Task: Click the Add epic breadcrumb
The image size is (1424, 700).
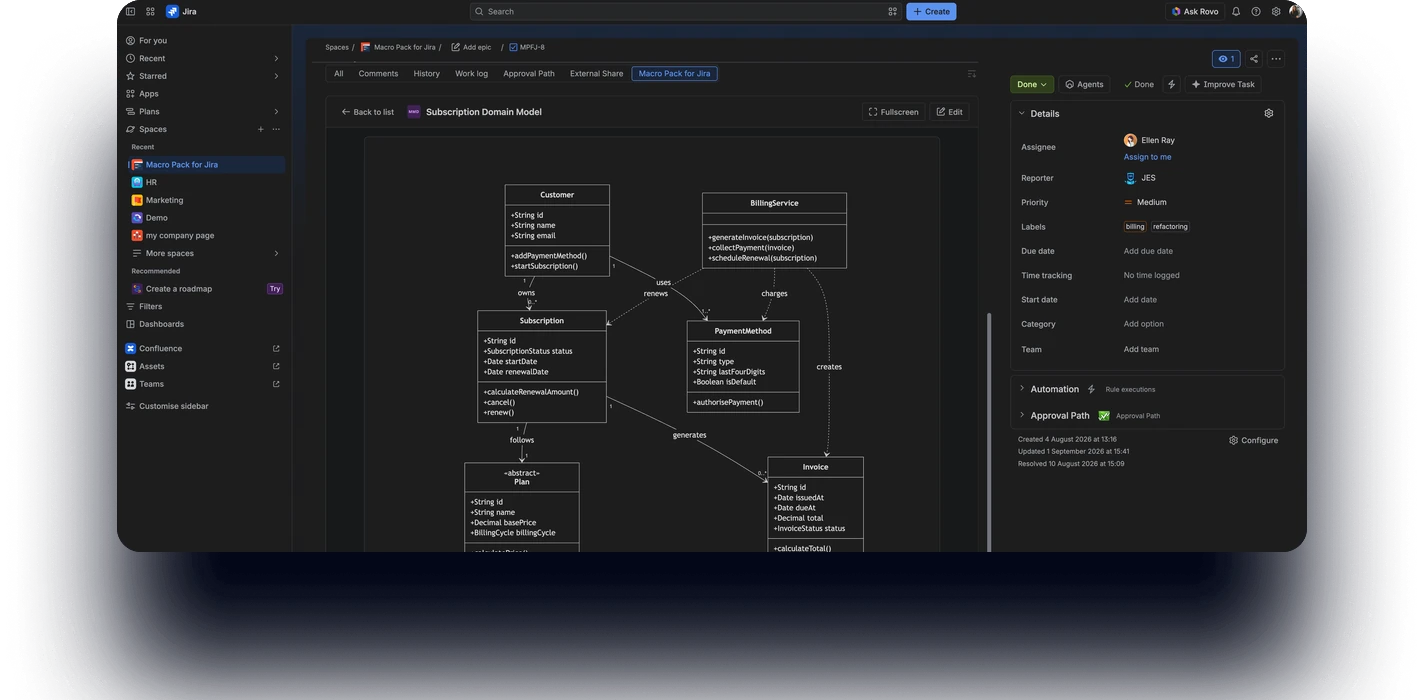Action: (471, 47)
